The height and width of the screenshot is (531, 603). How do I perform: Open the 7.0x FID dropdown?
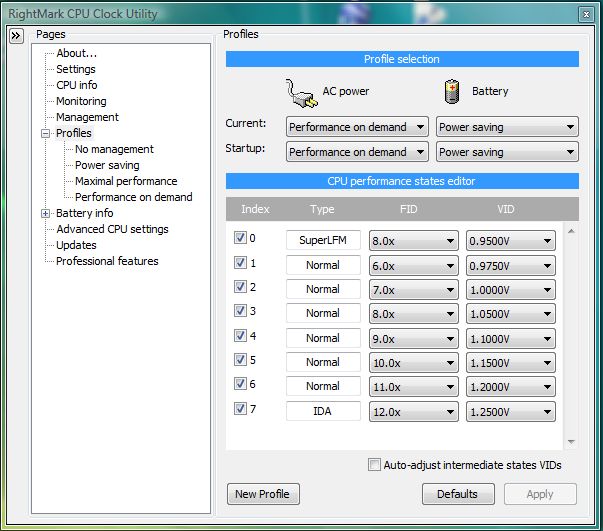point(413,290)
